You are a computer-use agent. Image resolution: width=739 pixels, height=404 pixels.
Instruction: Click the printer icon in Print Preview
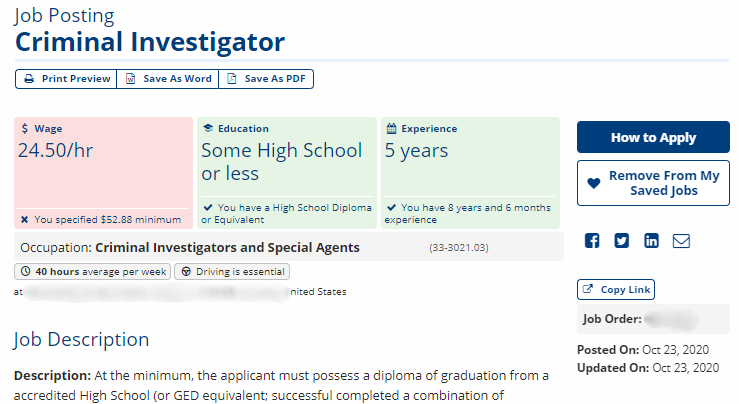(29, 79)
